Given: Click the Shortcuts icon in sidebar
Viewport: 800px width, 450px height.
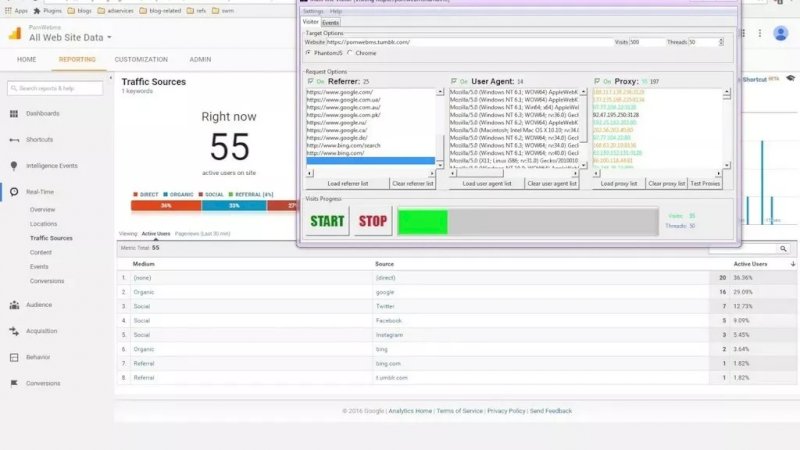Looking at the screenshot, I should point(16,139).
